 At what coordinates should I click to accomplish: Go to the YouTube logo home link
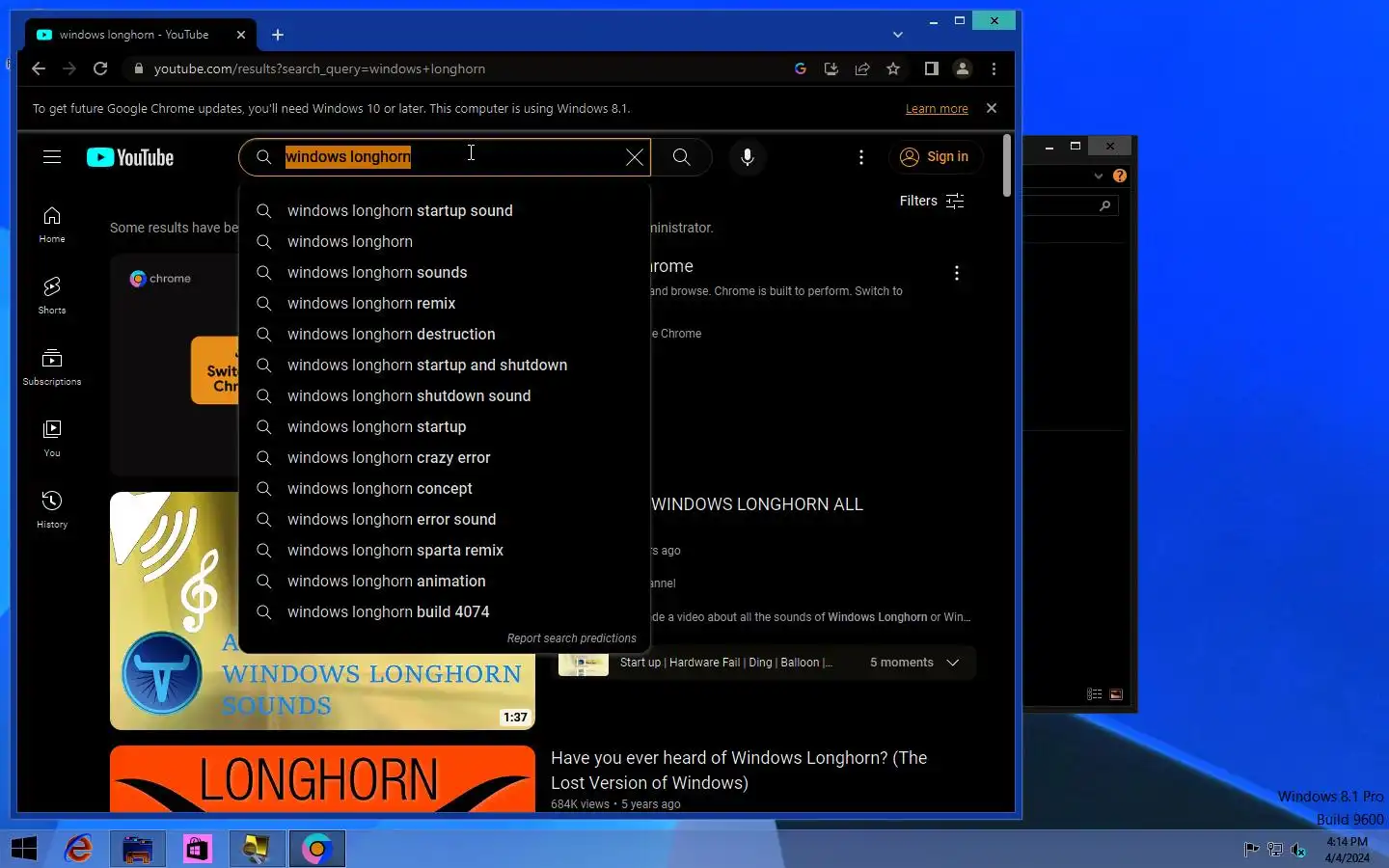[x=130, y=157]
